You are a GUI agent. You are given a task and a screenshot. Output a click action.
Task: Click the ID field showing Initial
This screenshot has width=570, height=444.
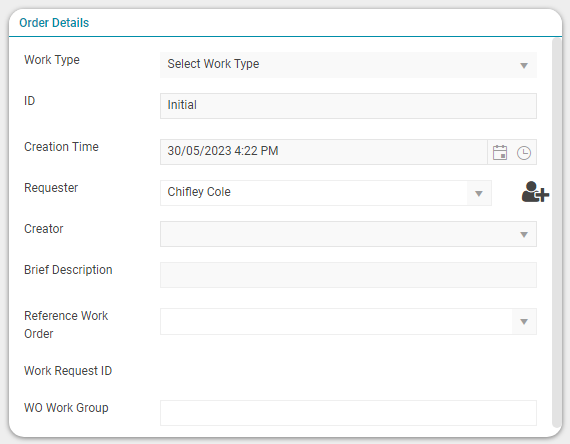point(348,106)
